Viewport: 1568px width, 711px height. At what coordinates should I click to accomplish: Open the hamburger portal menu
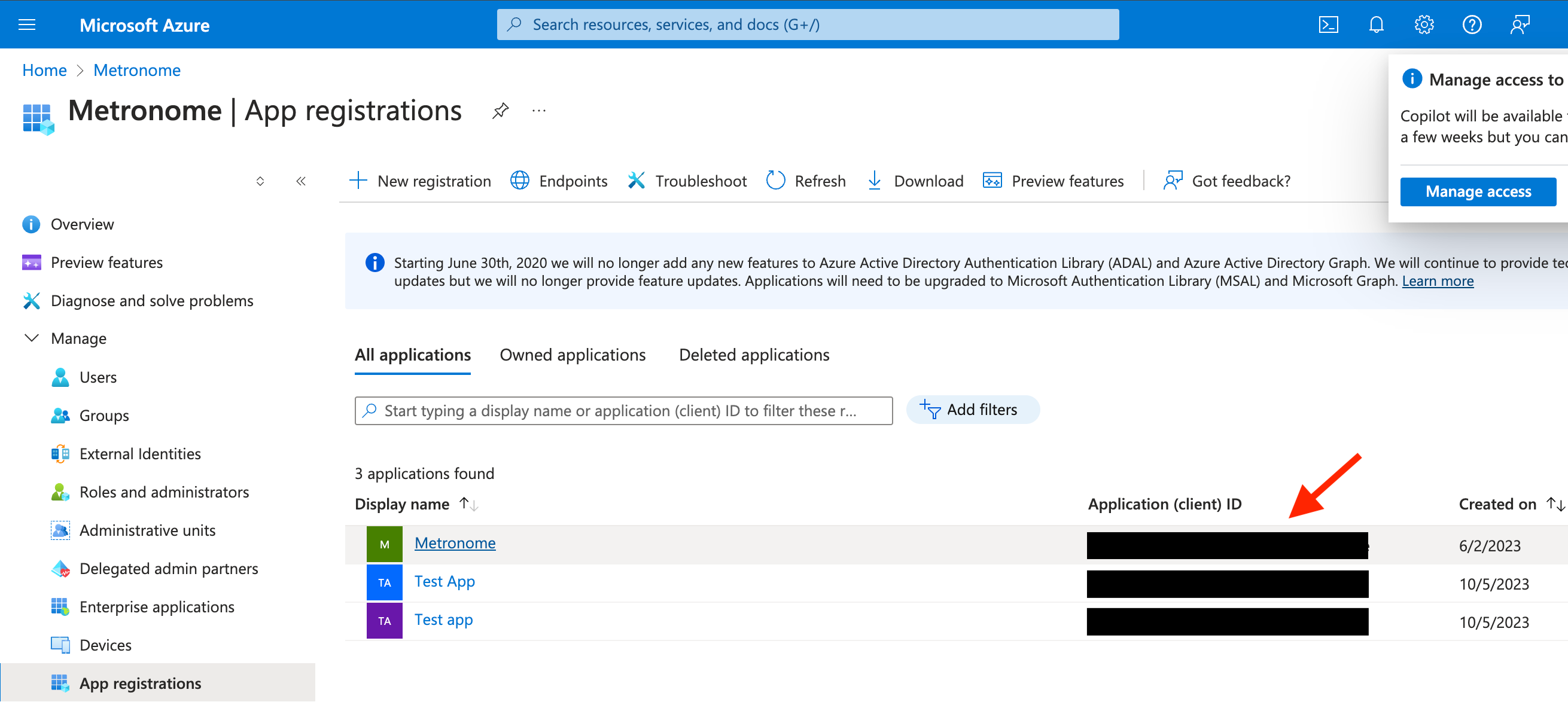(x=27, y=25)
